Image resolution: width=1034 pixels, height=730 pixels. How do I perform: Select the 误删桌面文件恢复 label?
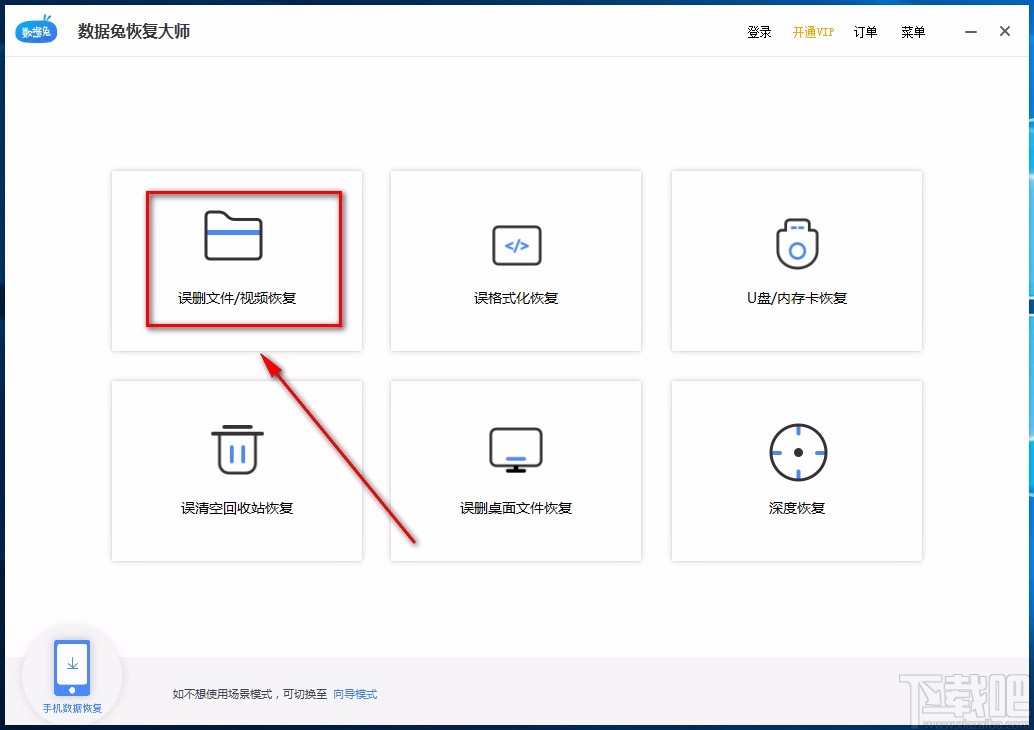516,508
